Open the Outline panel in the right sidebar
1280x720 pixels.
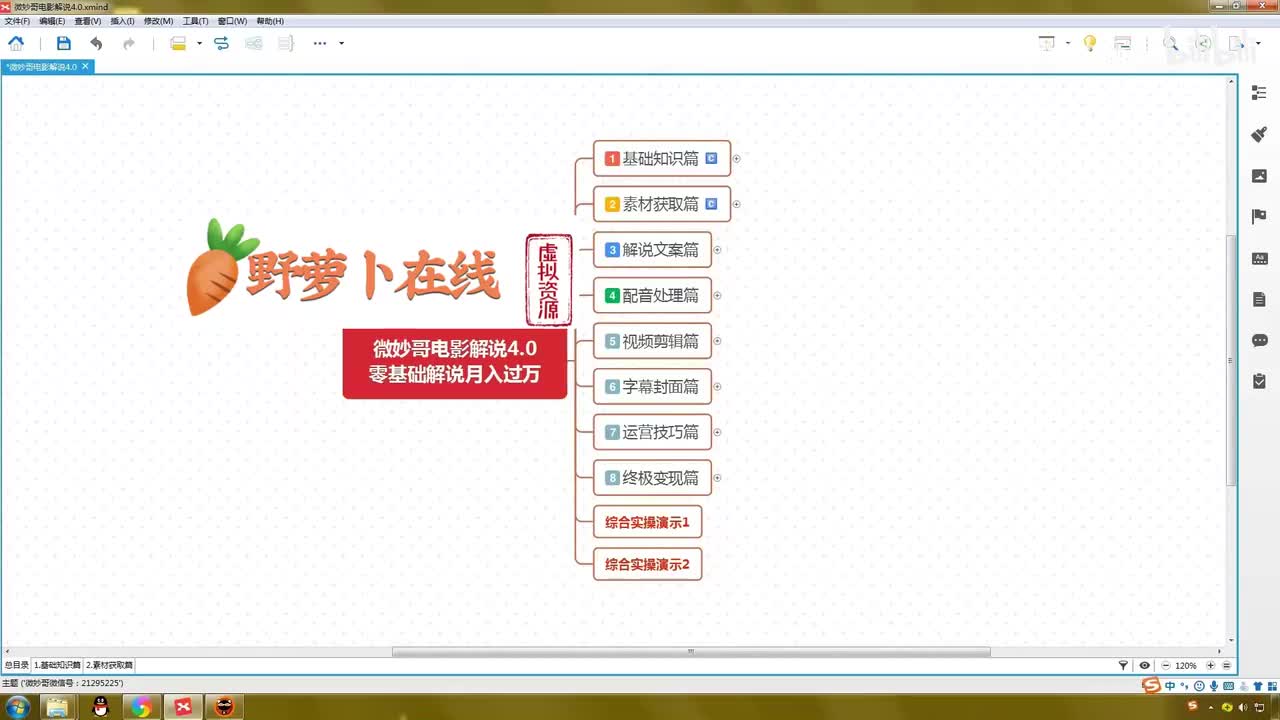tap(1259, 92)
